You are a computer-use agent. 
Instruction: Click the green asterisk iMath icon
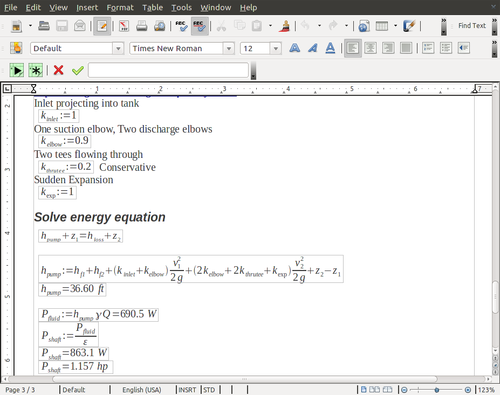[x=35, y=70]
